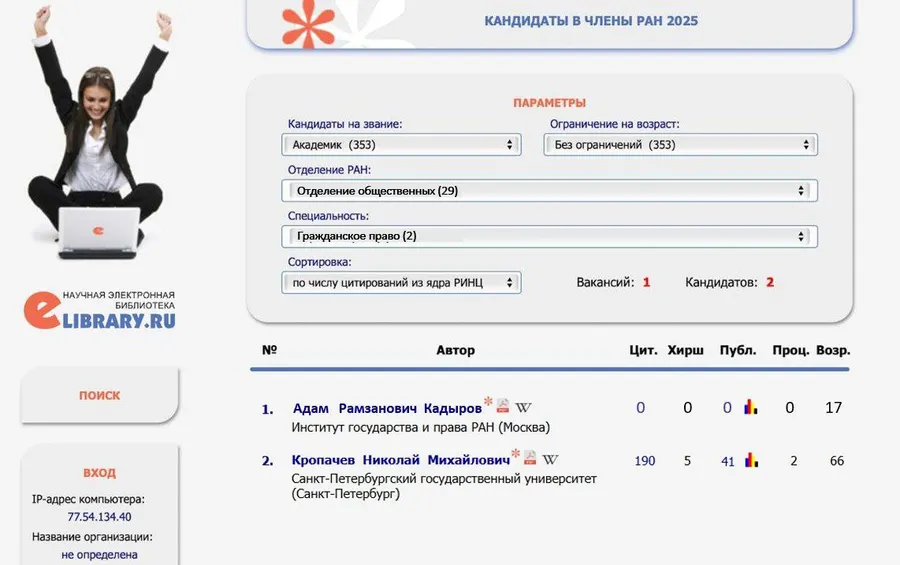Click the Публ. column header
This screenshot has height=565, width=900.
point(738,350)
